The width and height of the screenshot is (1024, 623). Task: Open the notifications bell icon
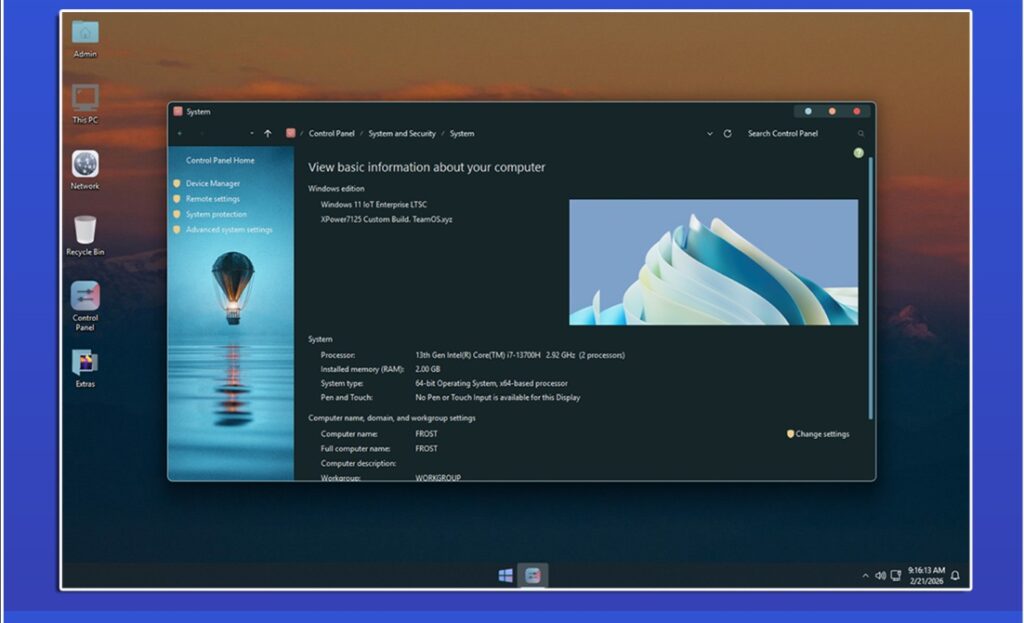pyautogui.click(x=955, y=576)
